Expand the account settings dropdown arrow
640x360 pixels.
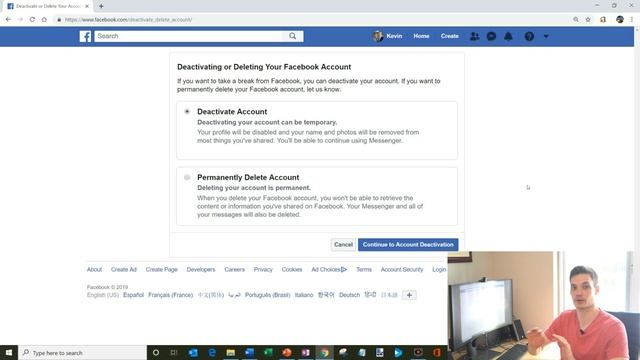click(546, 36)
